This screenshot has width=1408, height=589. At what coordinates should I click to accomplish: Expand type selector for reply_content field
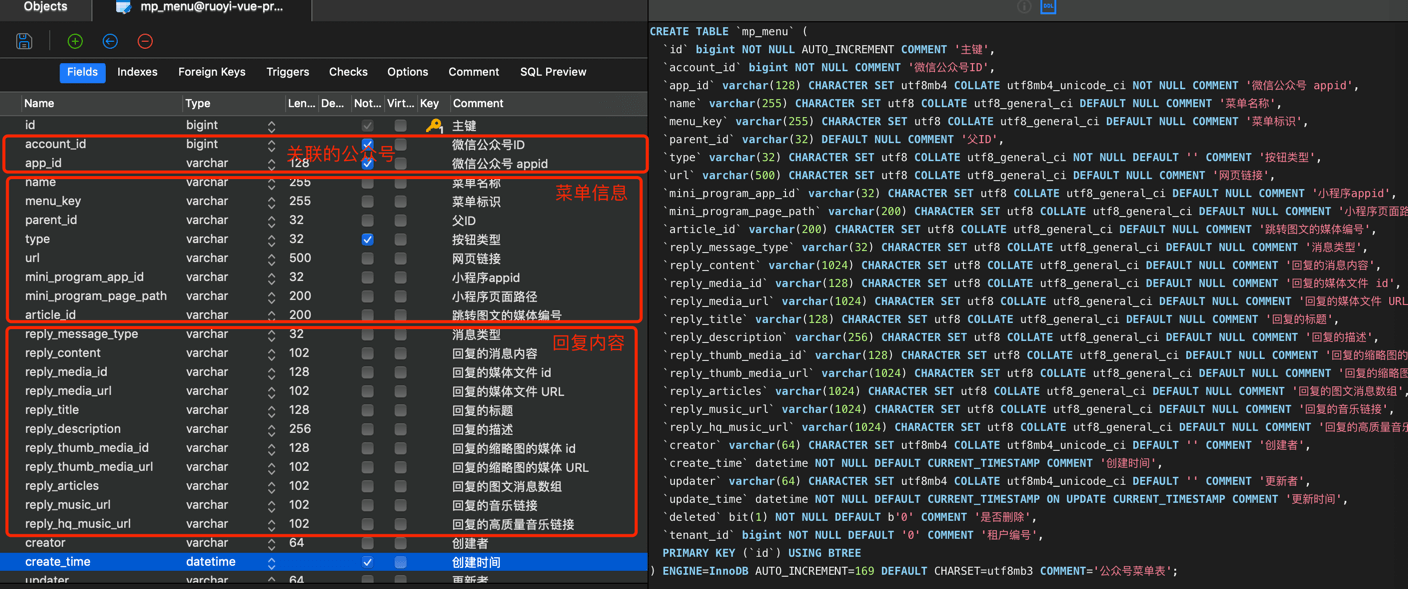pyautogui.click(x=271, y=354)
